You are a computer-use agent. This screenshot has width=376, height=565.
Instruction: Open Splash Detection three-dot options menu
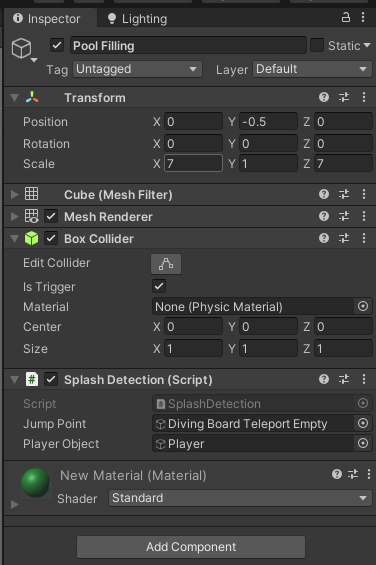coord(364,379)
